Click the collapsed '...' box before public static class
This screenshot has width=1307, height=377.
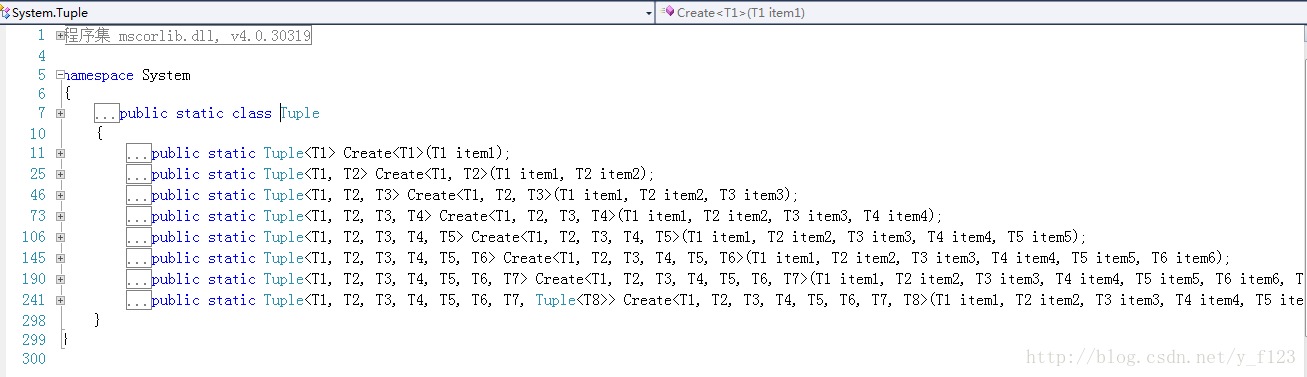pyautogui.click(x=106, y=113)
